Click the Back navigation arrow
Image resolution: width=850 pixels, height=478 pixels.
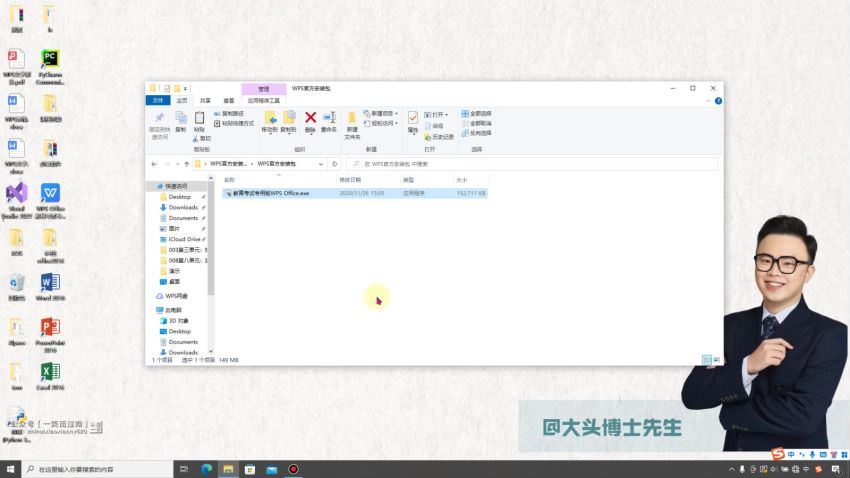coord(154,164)
